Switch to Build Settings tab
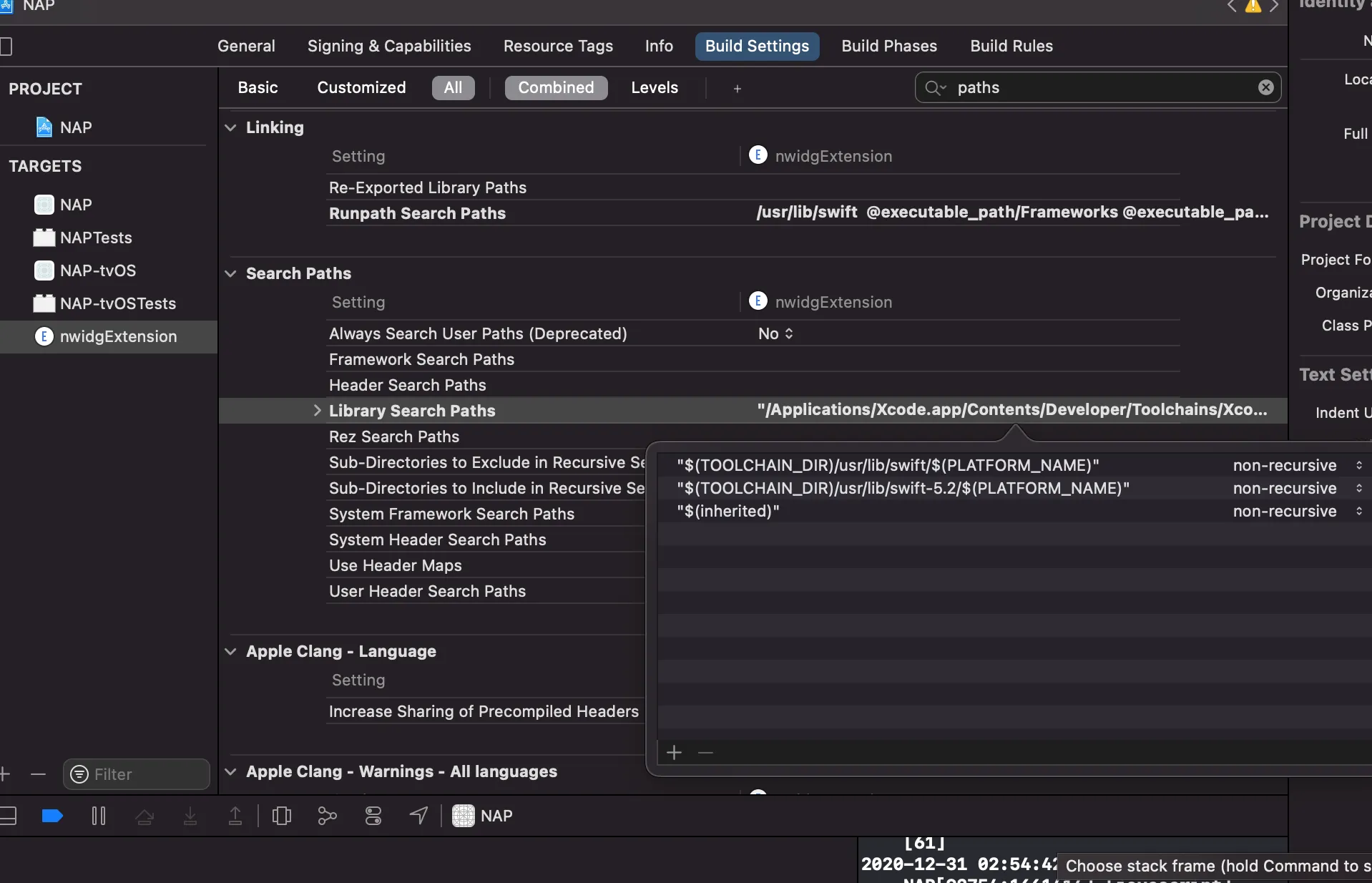Viewport: 1372px width, 883px height. (757, 46)
